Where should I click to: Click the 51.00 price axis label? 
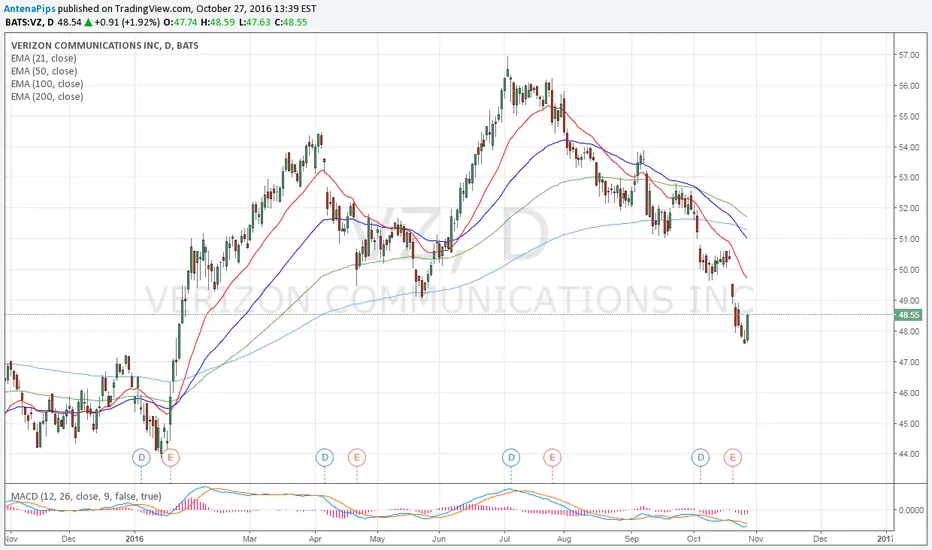coord(909,239)
